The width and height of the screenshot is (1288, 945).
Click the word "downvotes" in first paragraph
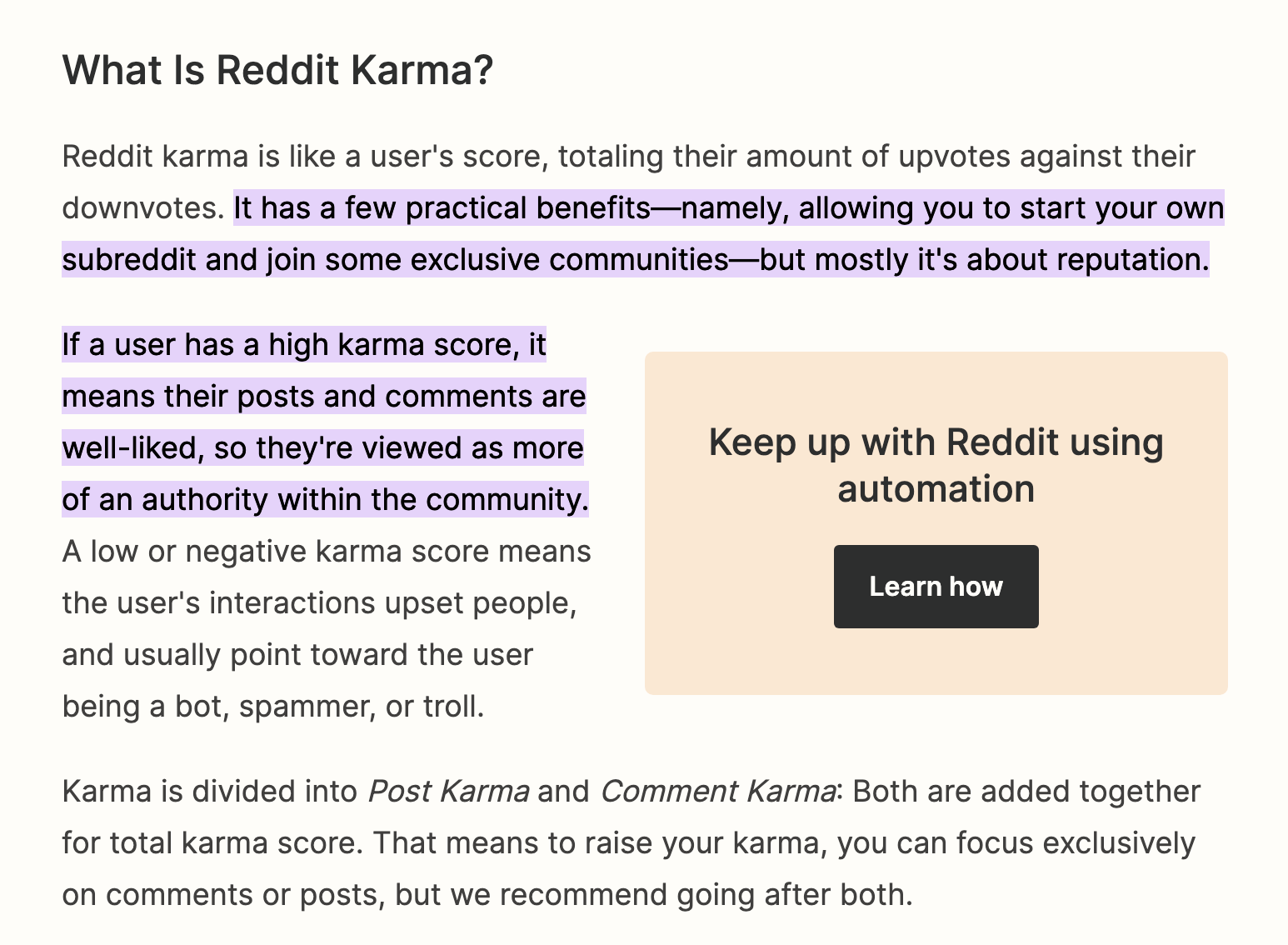tap(140, 208)
